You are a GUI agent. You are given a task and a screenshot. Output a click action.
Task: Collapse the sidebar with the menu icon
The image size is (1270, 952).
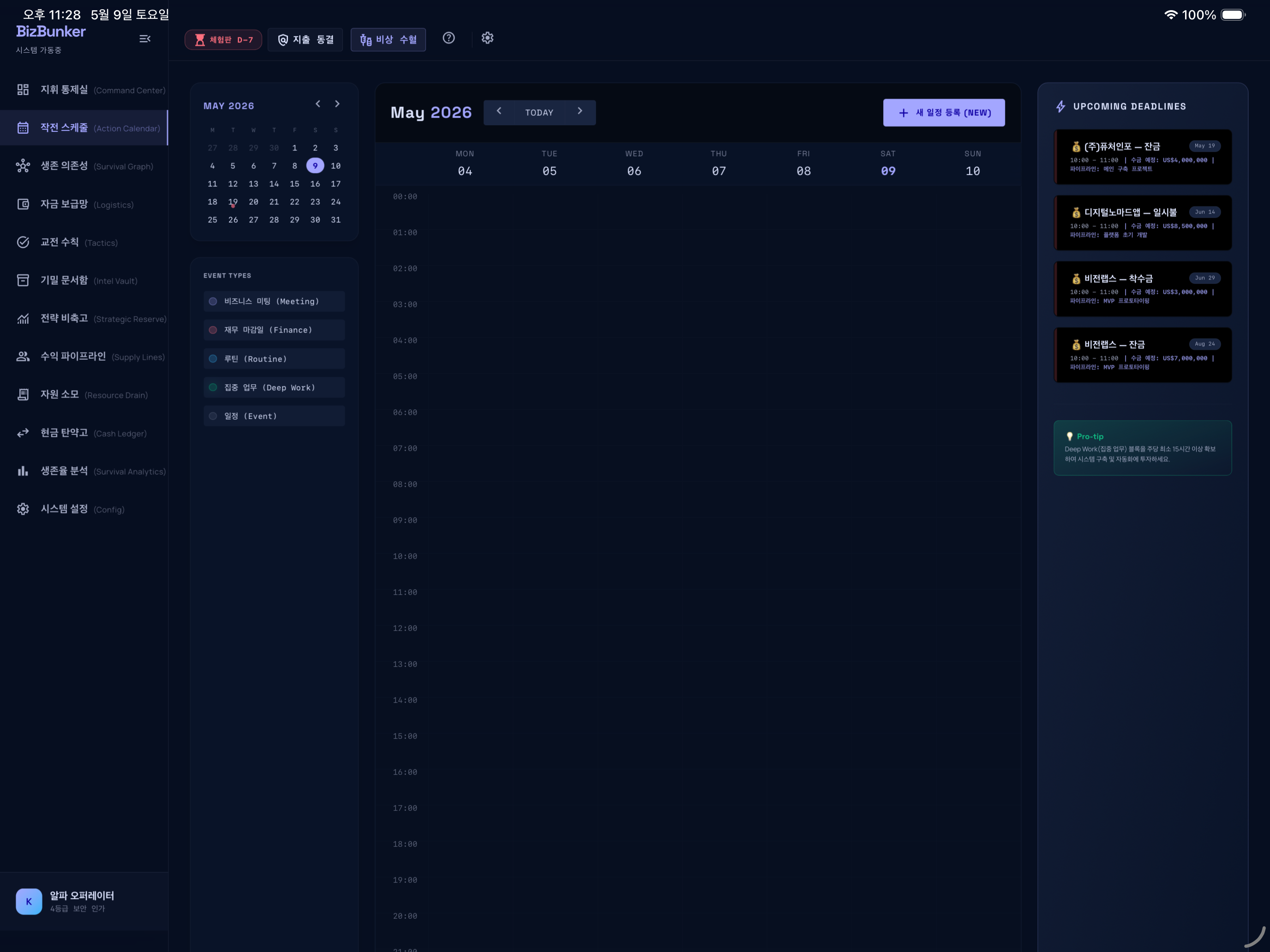[x=145, y=38]
